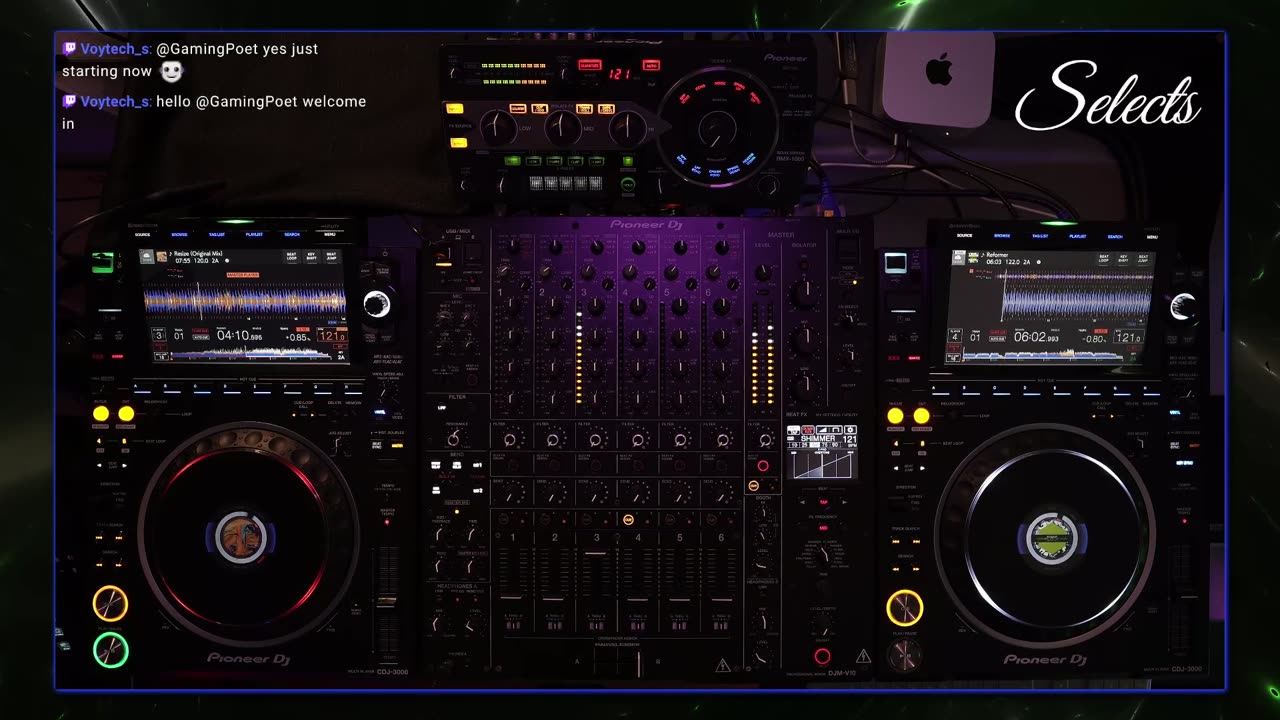The image size is (1280, 720).
Task: Click the filter RESONANCE knob
Action: [455, 438]
